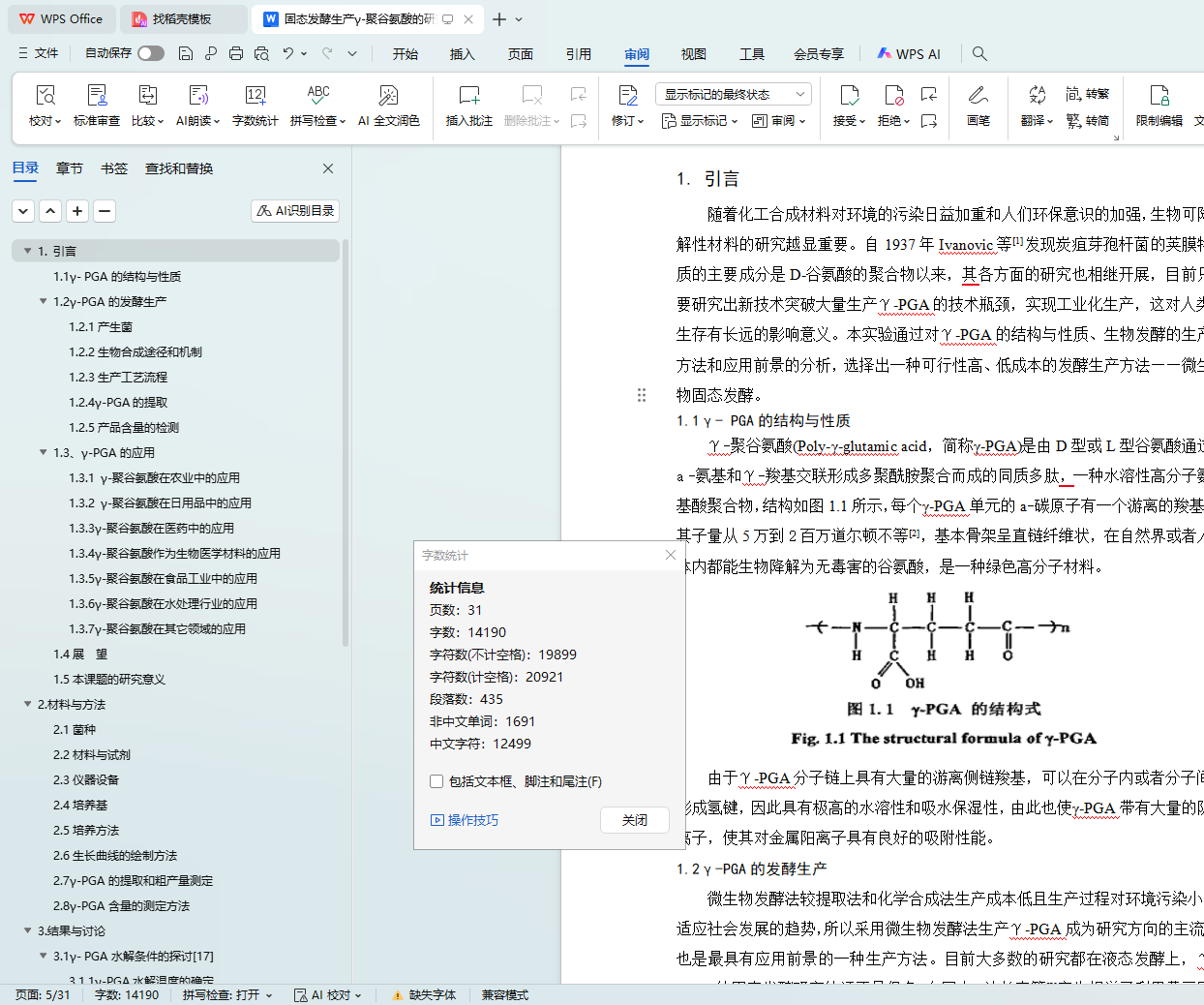Toggle the 自动保存 autosave switch
Image resolution: width=1204 pixels, height=1005 pixels.
coord(151,53)
